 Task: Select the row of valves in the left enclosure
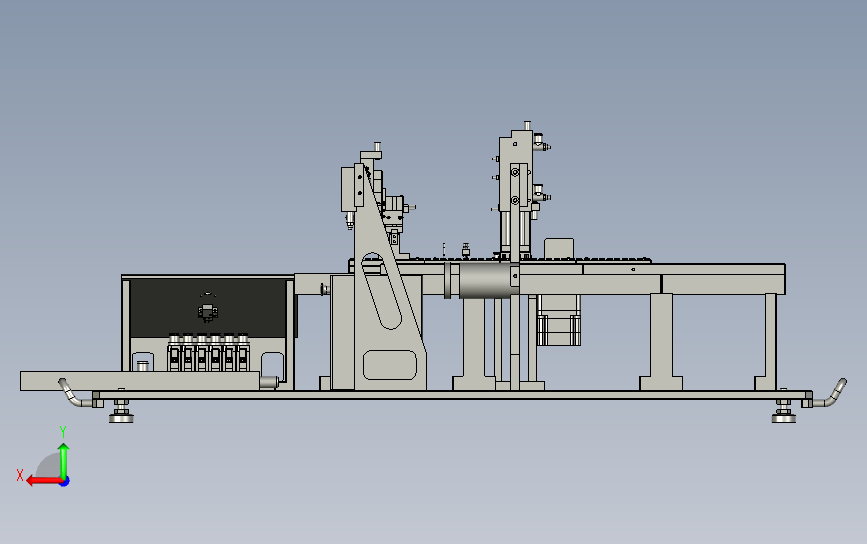[x=208, y=352]
